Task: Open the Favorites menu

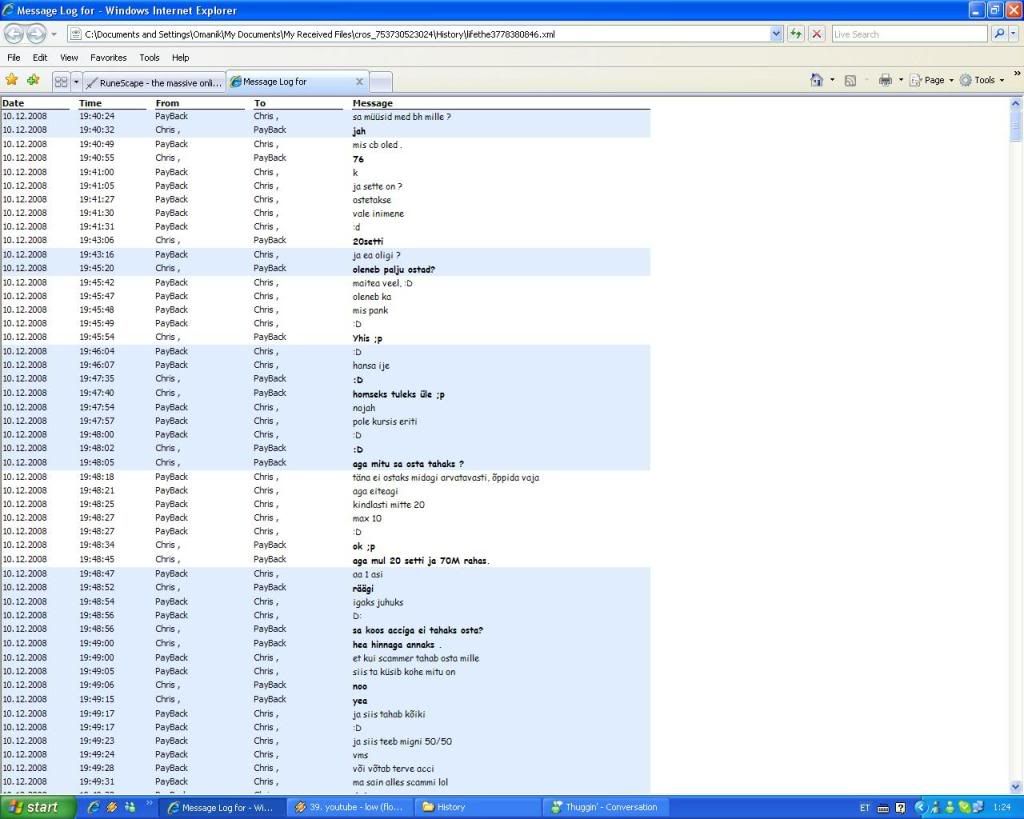Action: [108, 58]
